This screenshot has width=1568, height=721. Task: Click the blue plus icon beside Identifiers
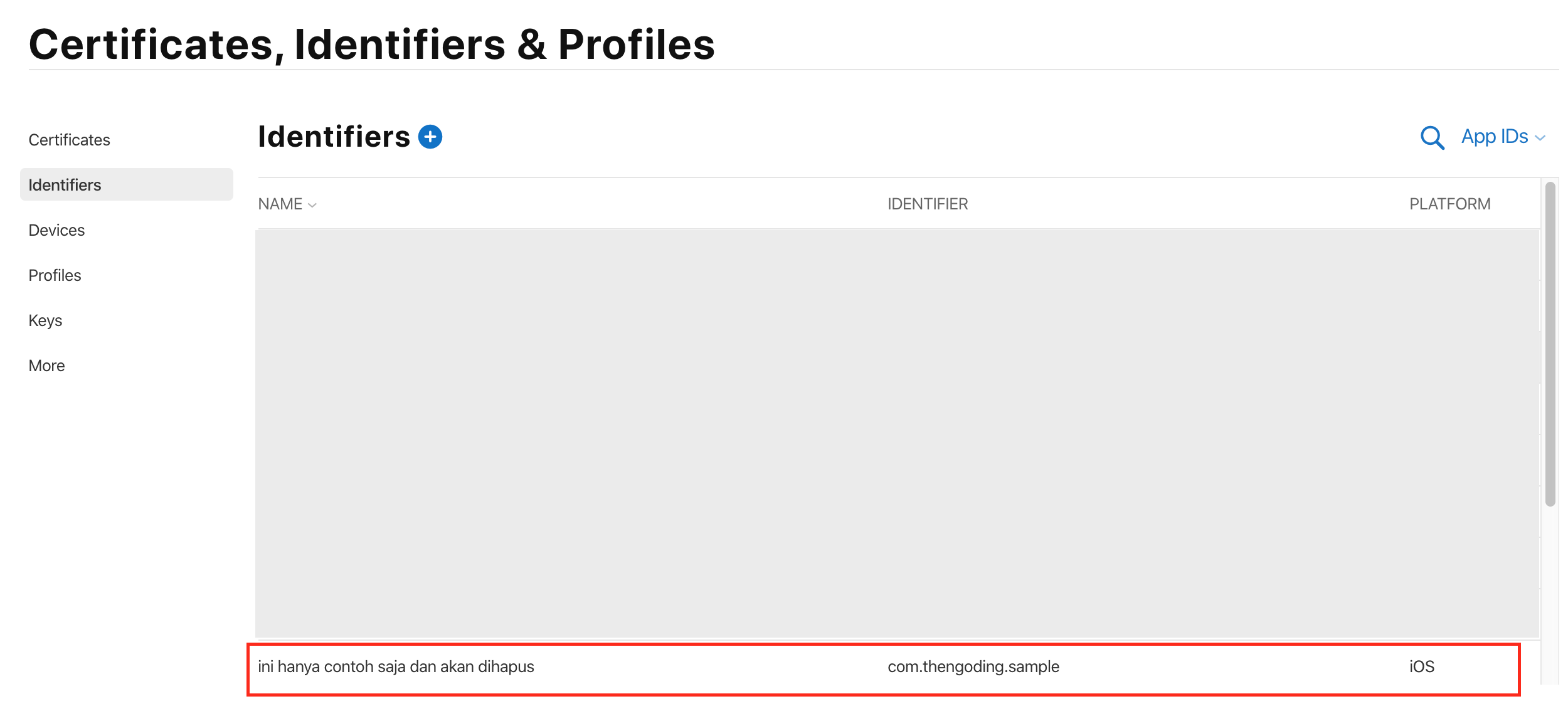point(430,137)
